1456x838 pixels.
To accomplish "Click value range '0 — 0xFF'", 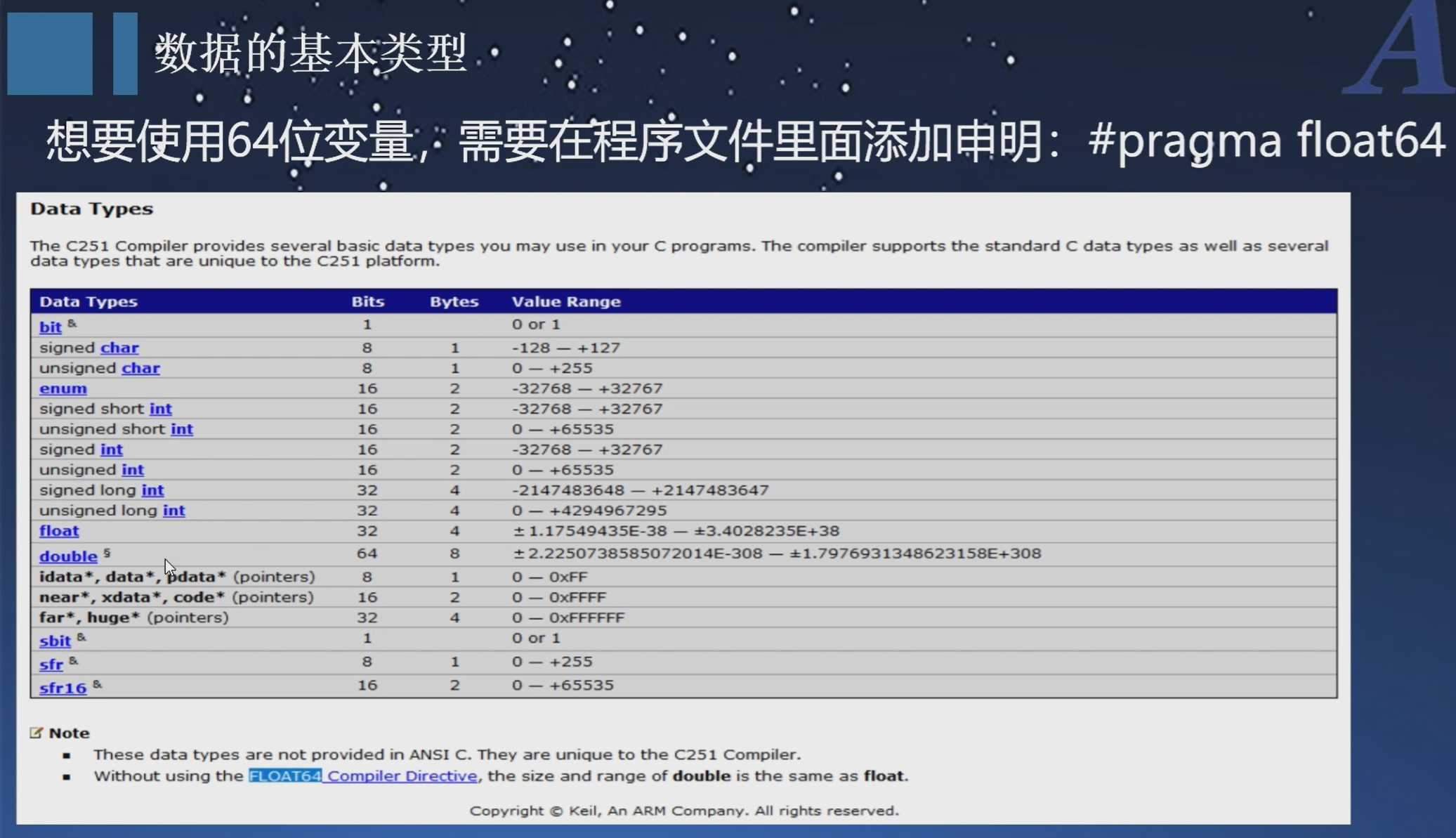I will pos(550,577).
